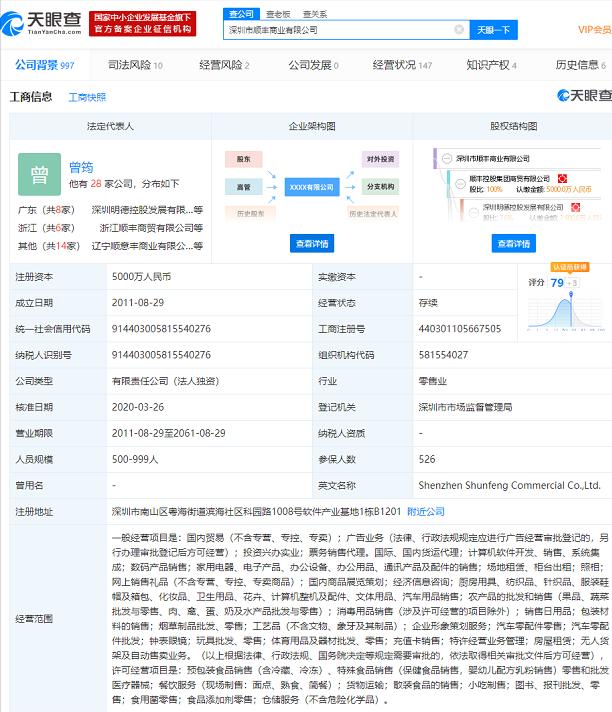This screenshot has height=712, width=612.
Task: Select credit code 914403005815540276 in 统一社会信用代码 row
Action: point(161,329)
